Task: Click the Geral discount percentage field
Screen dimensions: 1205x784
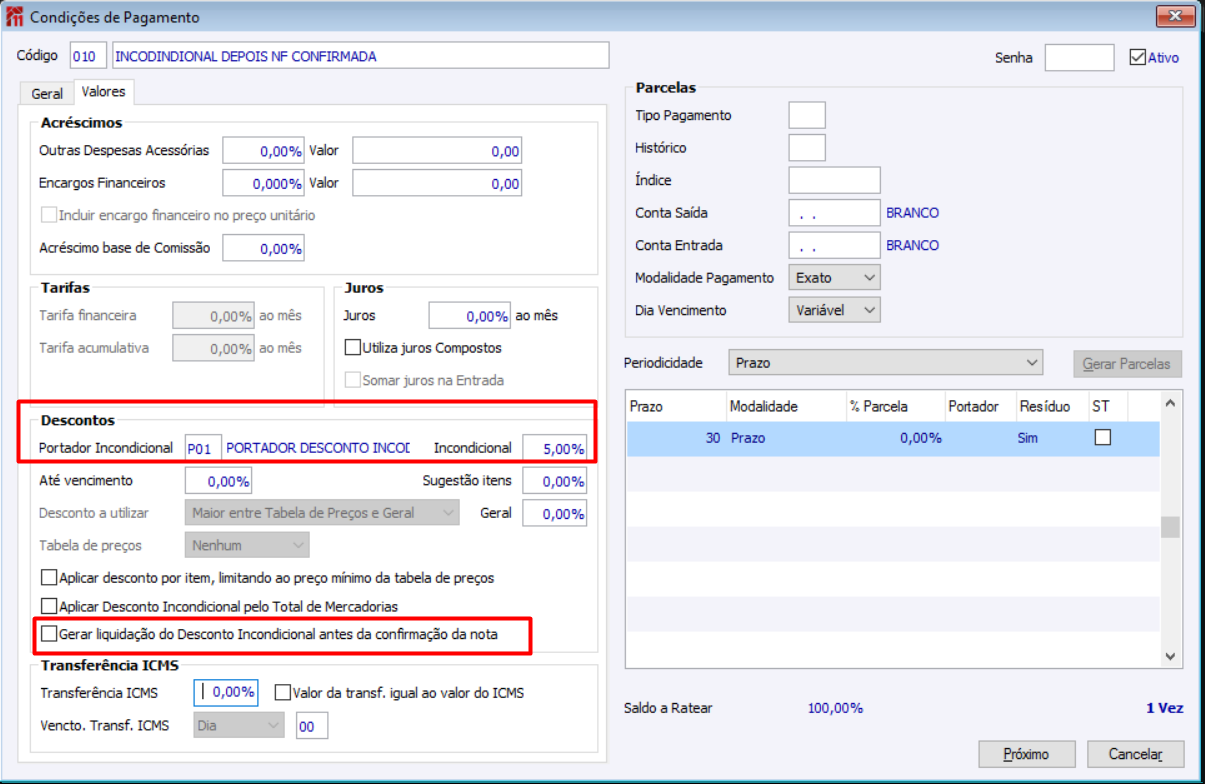Action: coord(555,513)
